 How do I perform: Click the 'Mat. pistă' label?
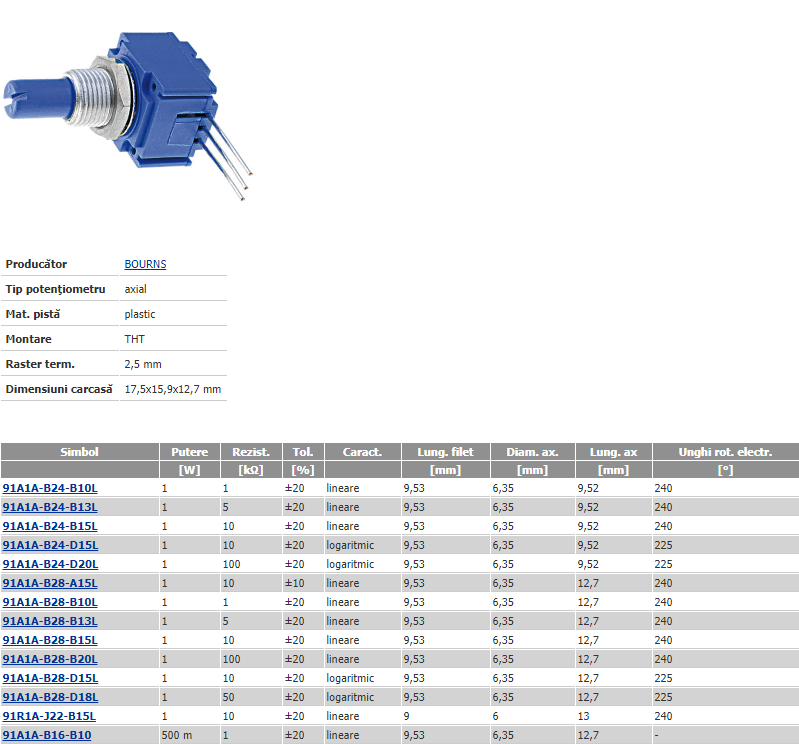click(x=33, y=314)
